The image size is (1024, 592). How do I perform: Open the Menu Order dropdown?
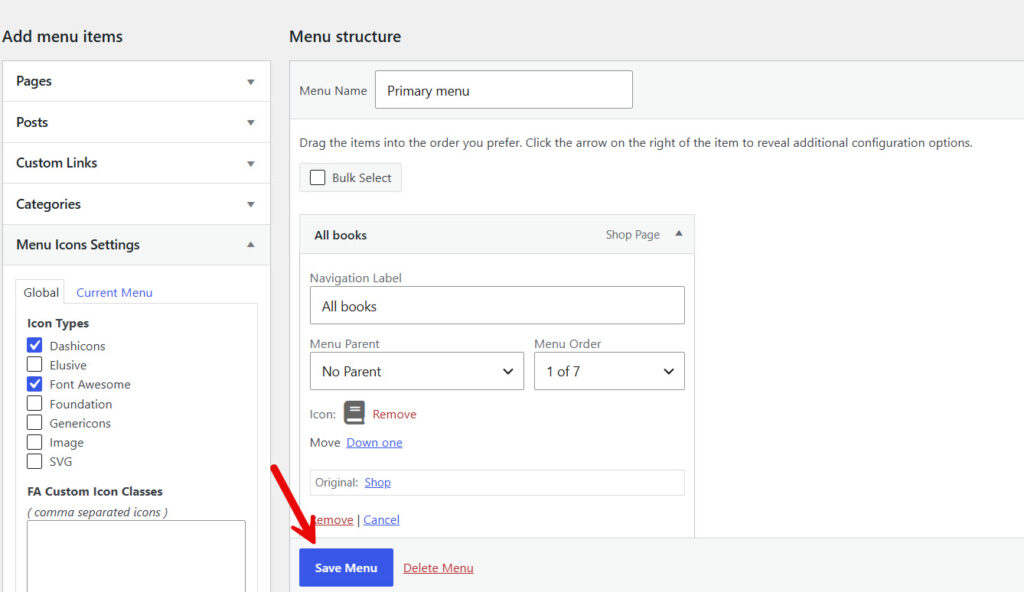tap(609, 371)
